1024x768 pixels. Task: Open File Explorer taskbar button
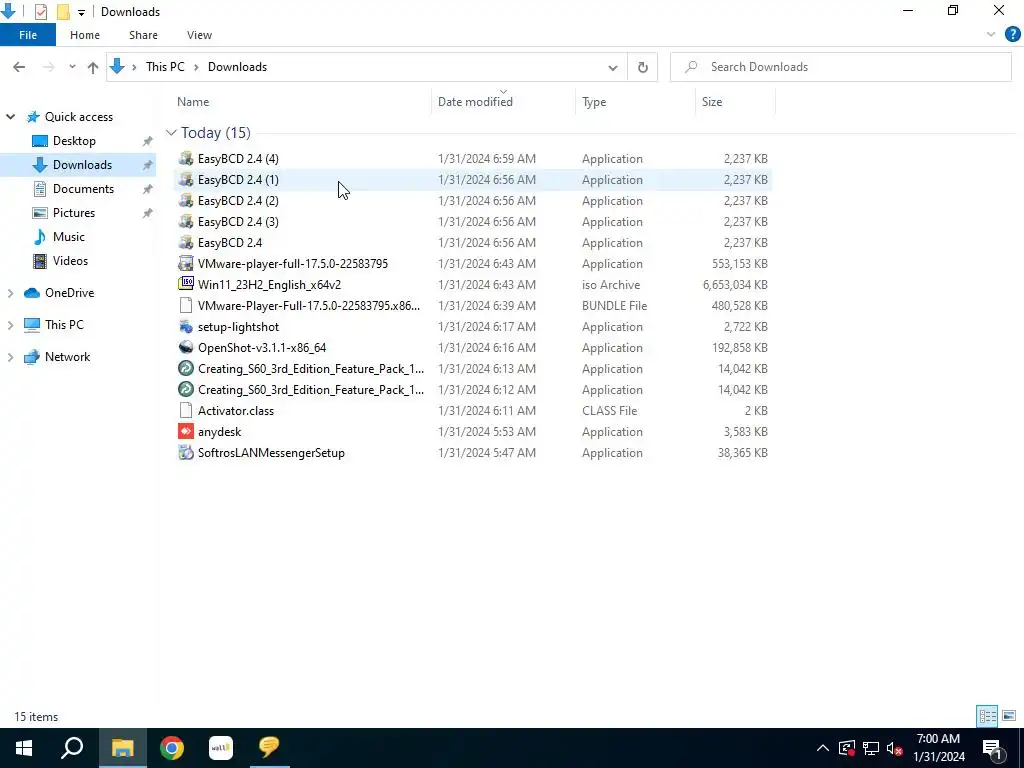click(x=123, y=748)
